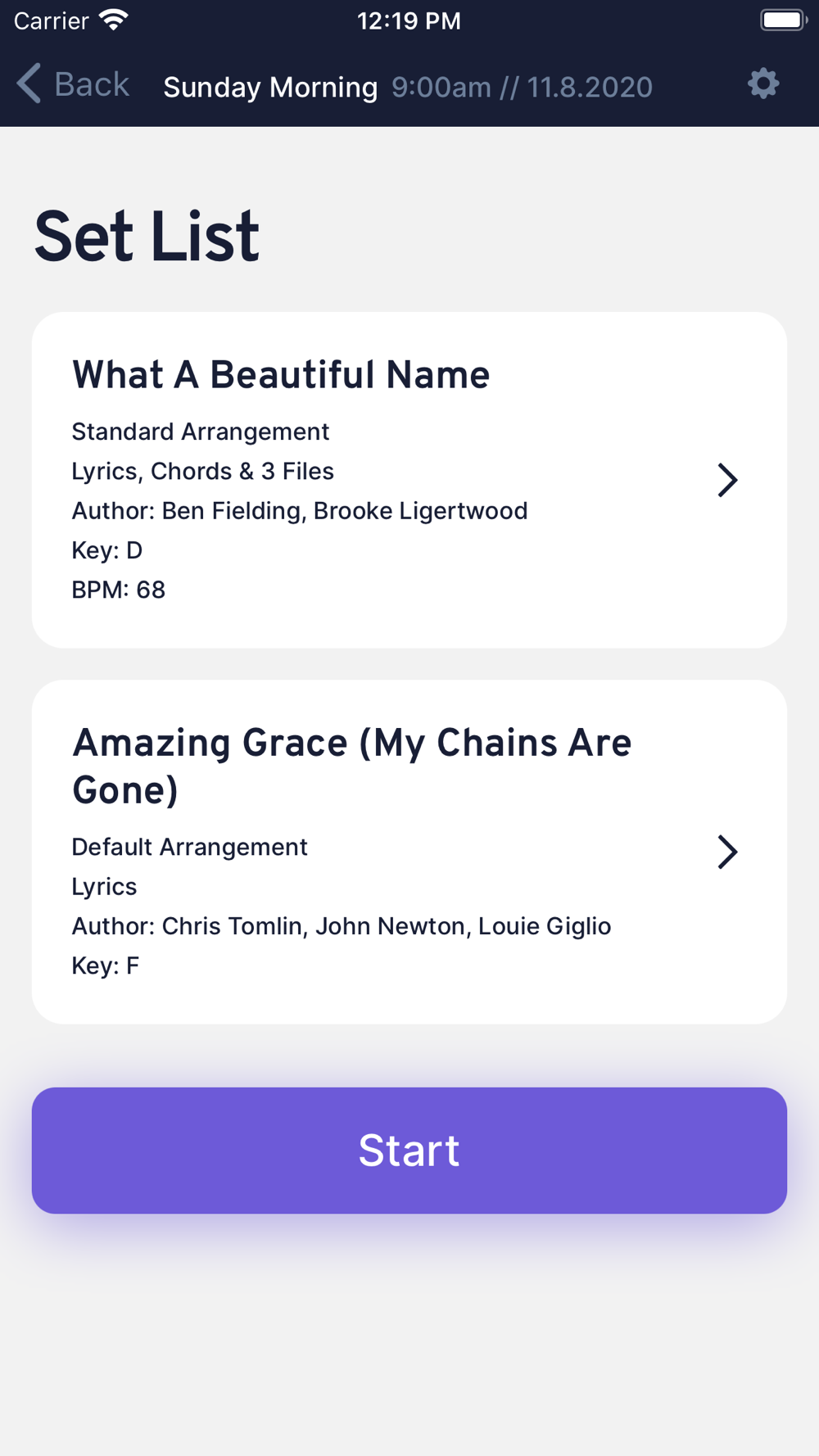Select the Standard Arrangement line

(x=201, y=432)
